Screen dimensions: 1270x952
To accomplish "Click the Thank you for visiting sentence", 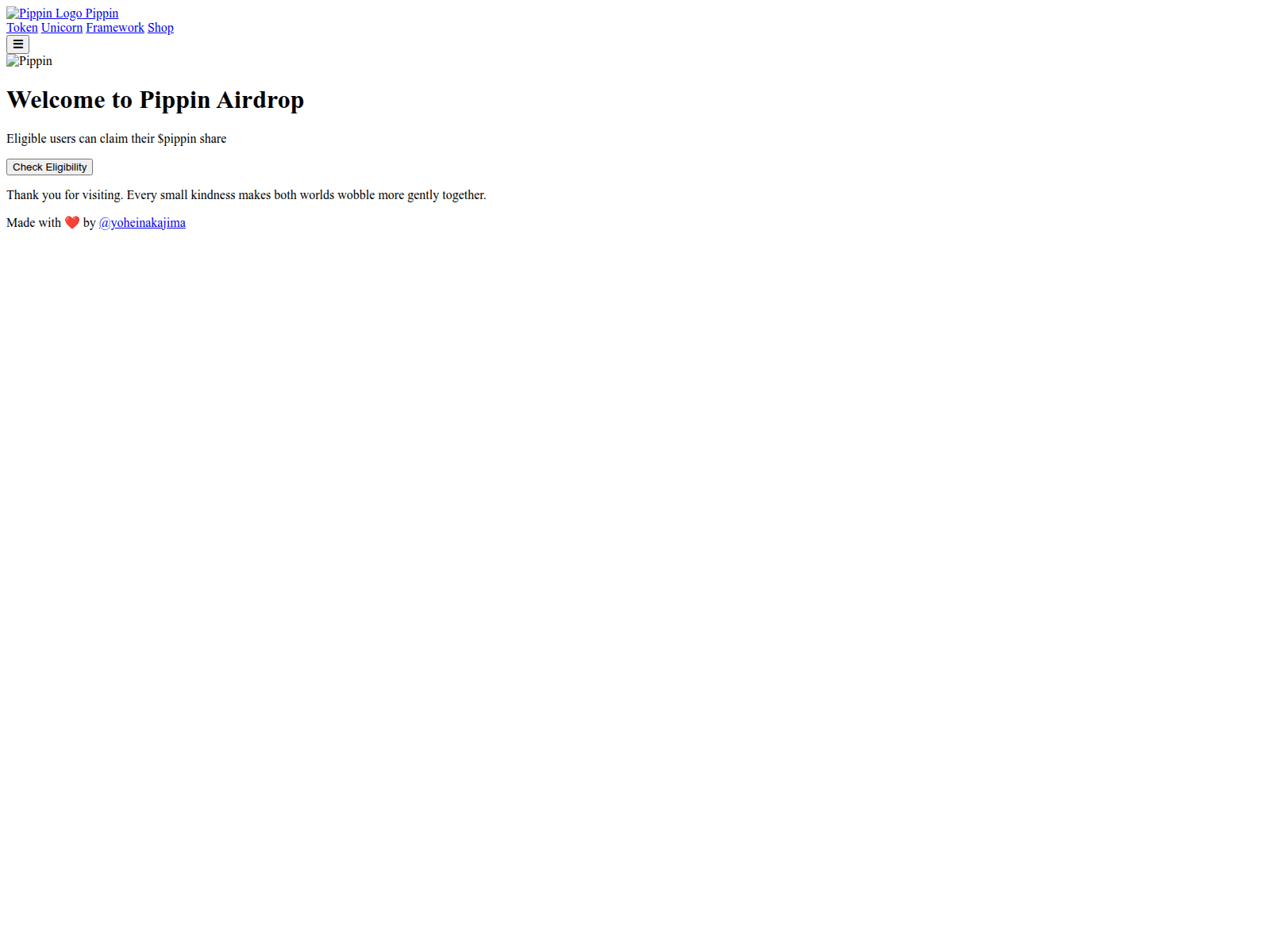I will pyautogui.click(x=65, y=195).
